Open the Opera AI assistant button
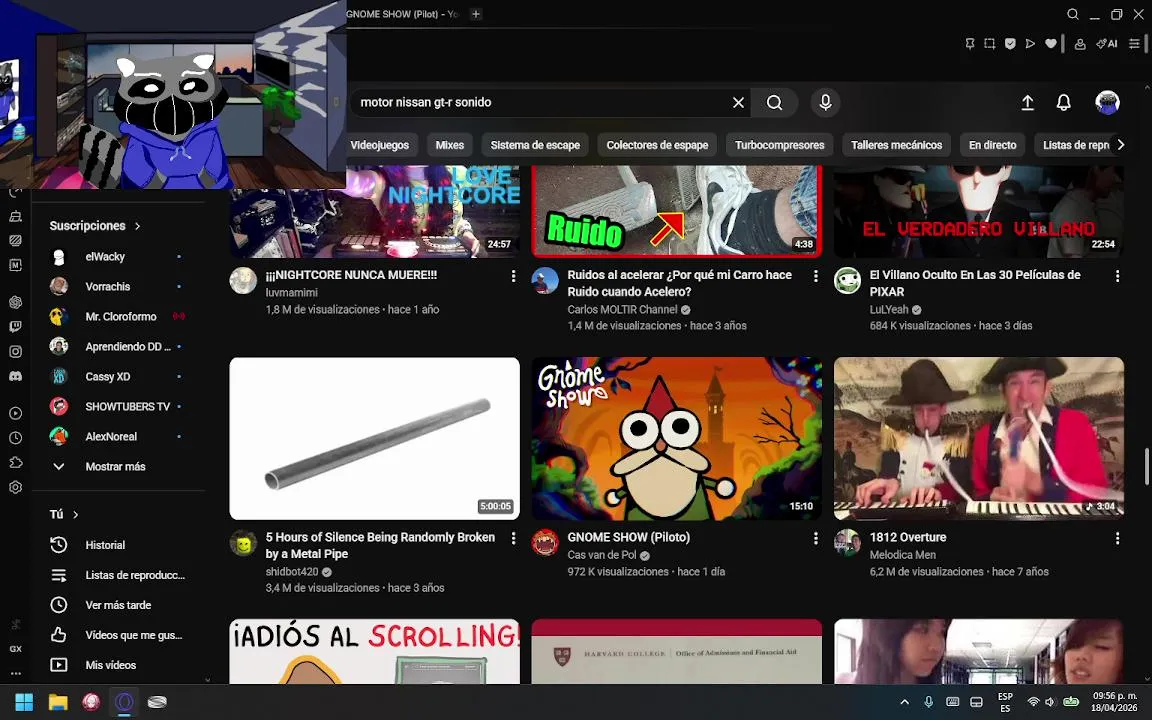Image resolution: width=1152 pixels, height=720 pixels. click(x=1106, y=43)
